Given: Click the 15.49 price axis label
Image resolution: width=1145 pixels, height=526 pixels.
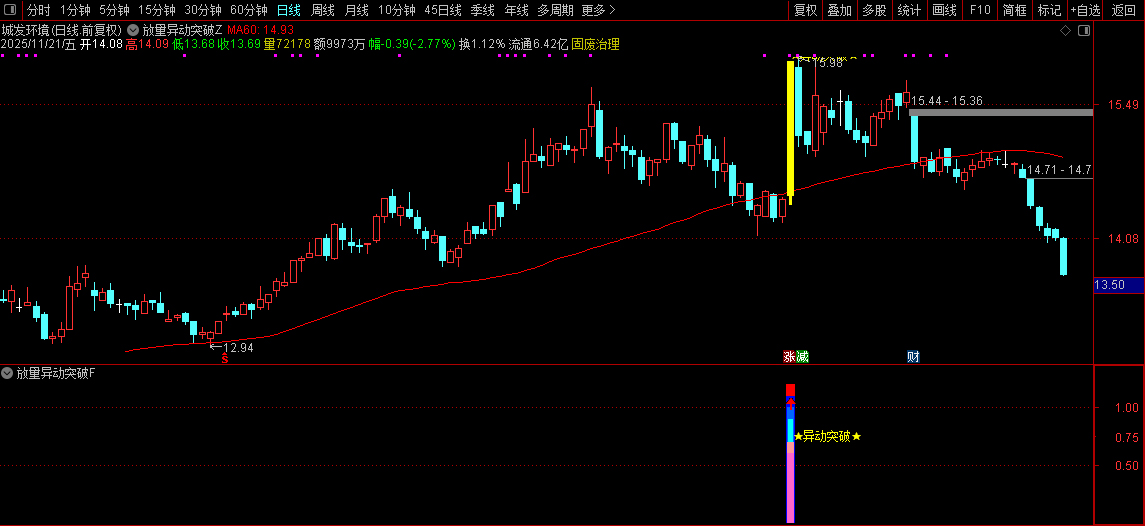Looking at the screenshot, I should pyautogui.click(x=1123, y=105).
